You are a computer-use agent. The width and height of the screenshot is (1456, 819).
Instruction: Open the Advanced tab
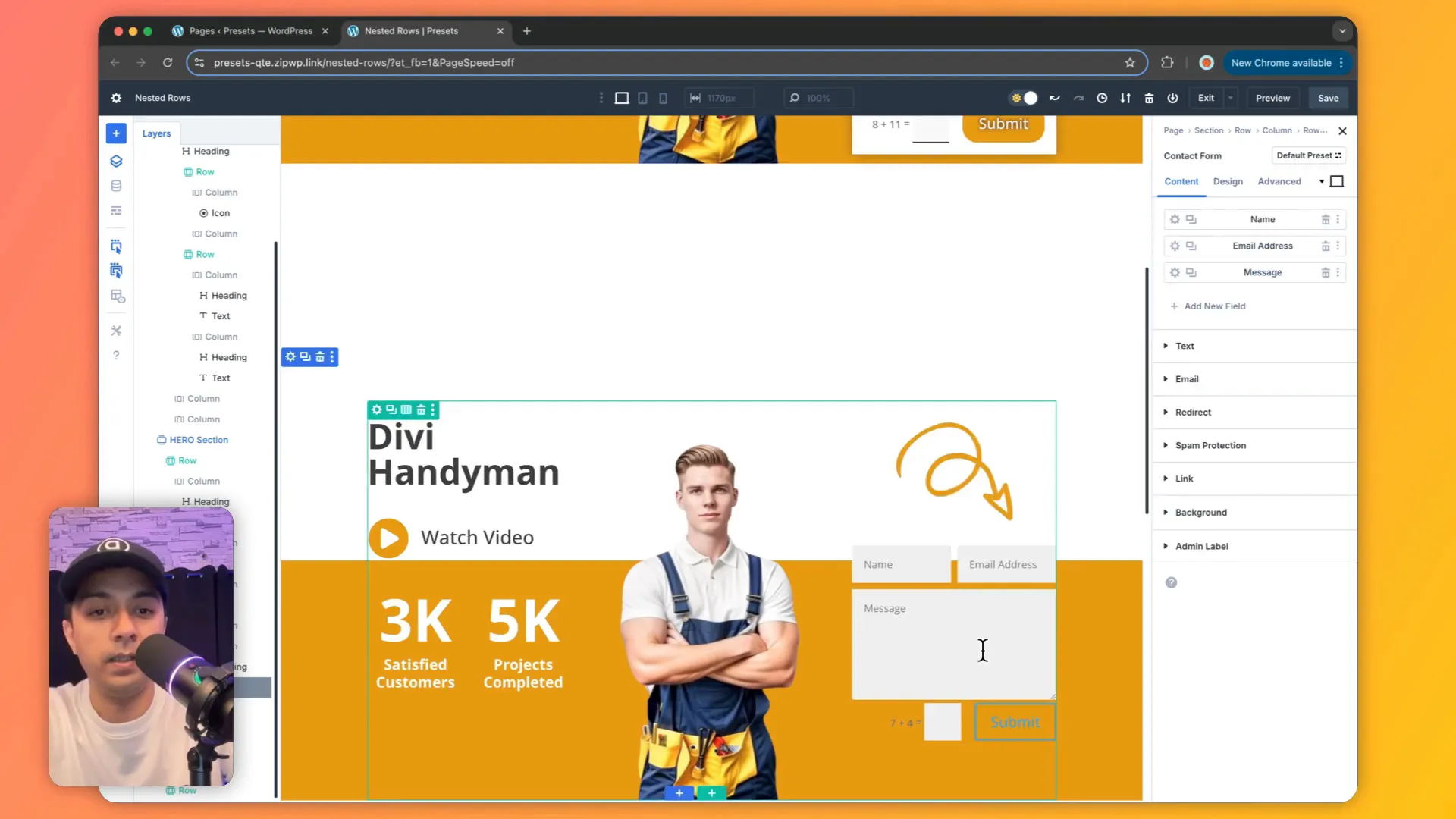pos(1279,181)
